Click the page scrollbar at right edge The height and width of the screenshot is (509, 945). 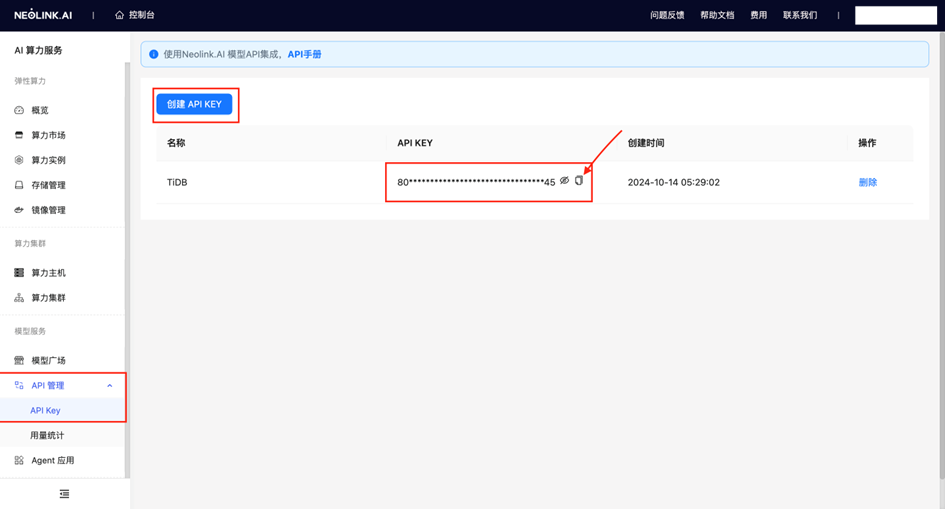point(942,256)
